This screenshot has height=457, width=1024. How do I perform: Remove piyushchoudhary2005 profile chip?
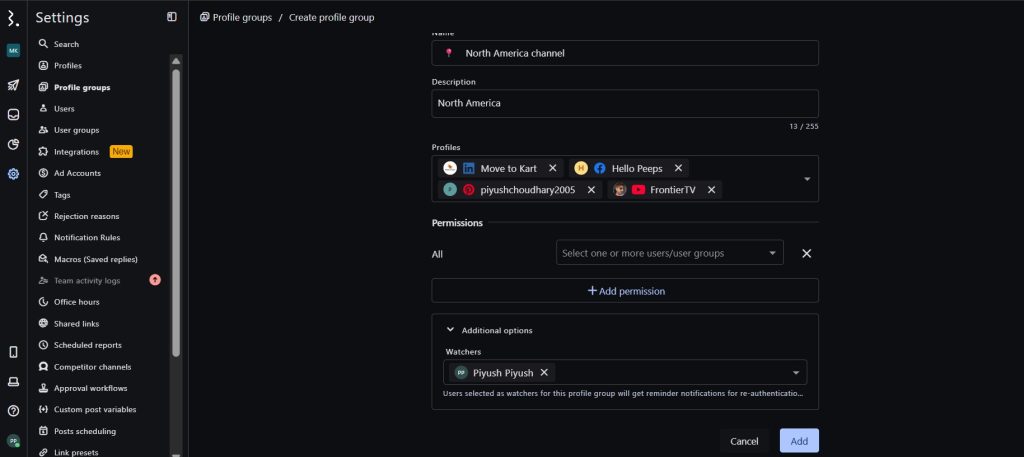(x=591, y=189)
